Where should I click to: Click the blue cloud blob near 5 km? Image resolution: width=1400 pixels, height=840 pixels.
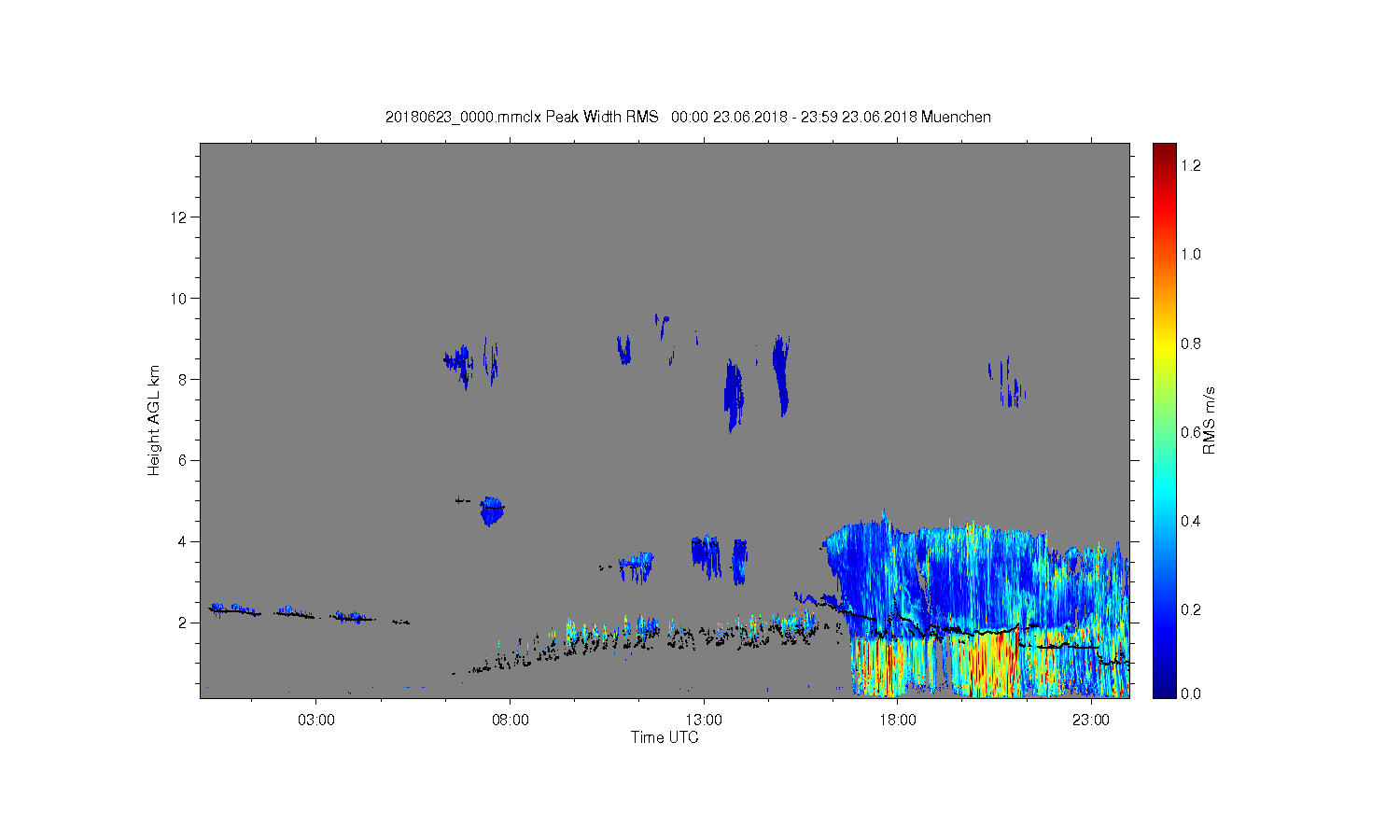492,511
